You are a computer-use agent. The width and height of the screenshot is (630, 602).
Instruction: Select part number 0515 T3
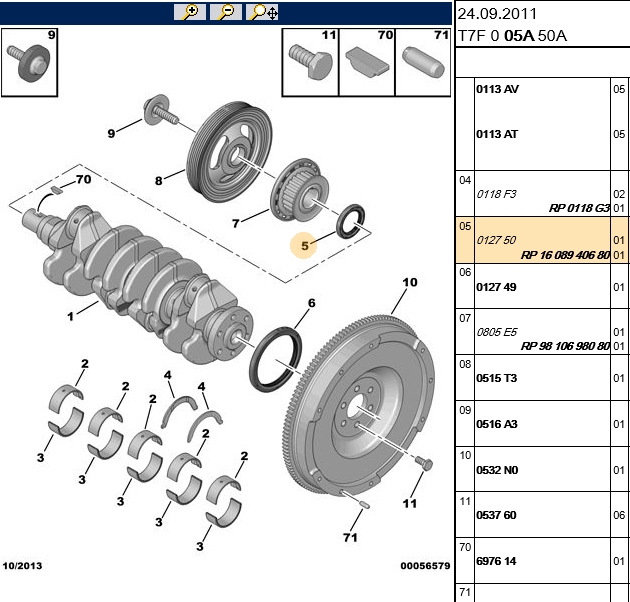[x=497, y=378]
